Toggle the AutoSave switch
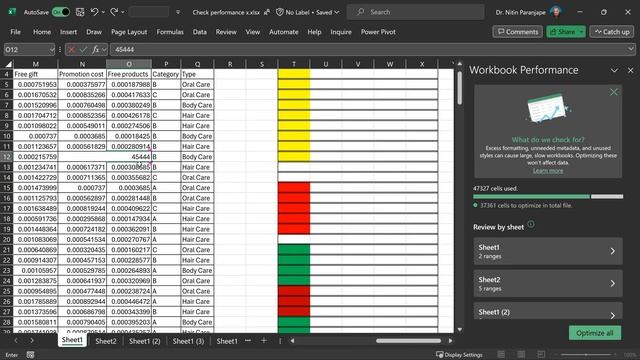Image resolution: width=640 pixels, height=360 pixels. (61, 12)
